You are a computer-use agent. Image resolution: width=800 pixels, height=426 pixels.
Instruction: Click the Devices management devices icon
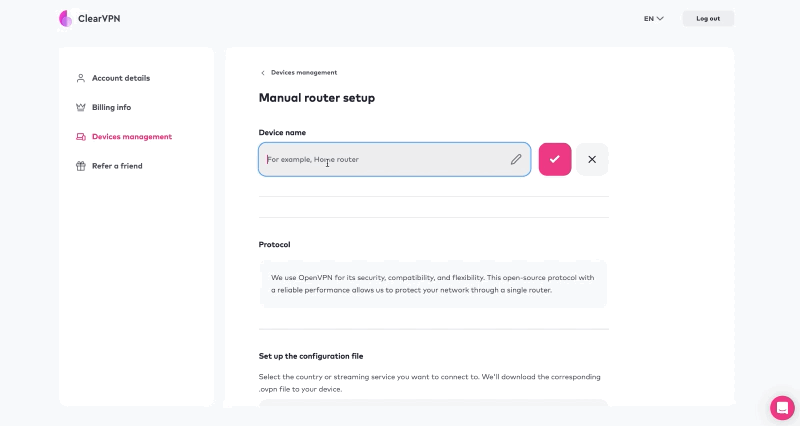[81, 137]
